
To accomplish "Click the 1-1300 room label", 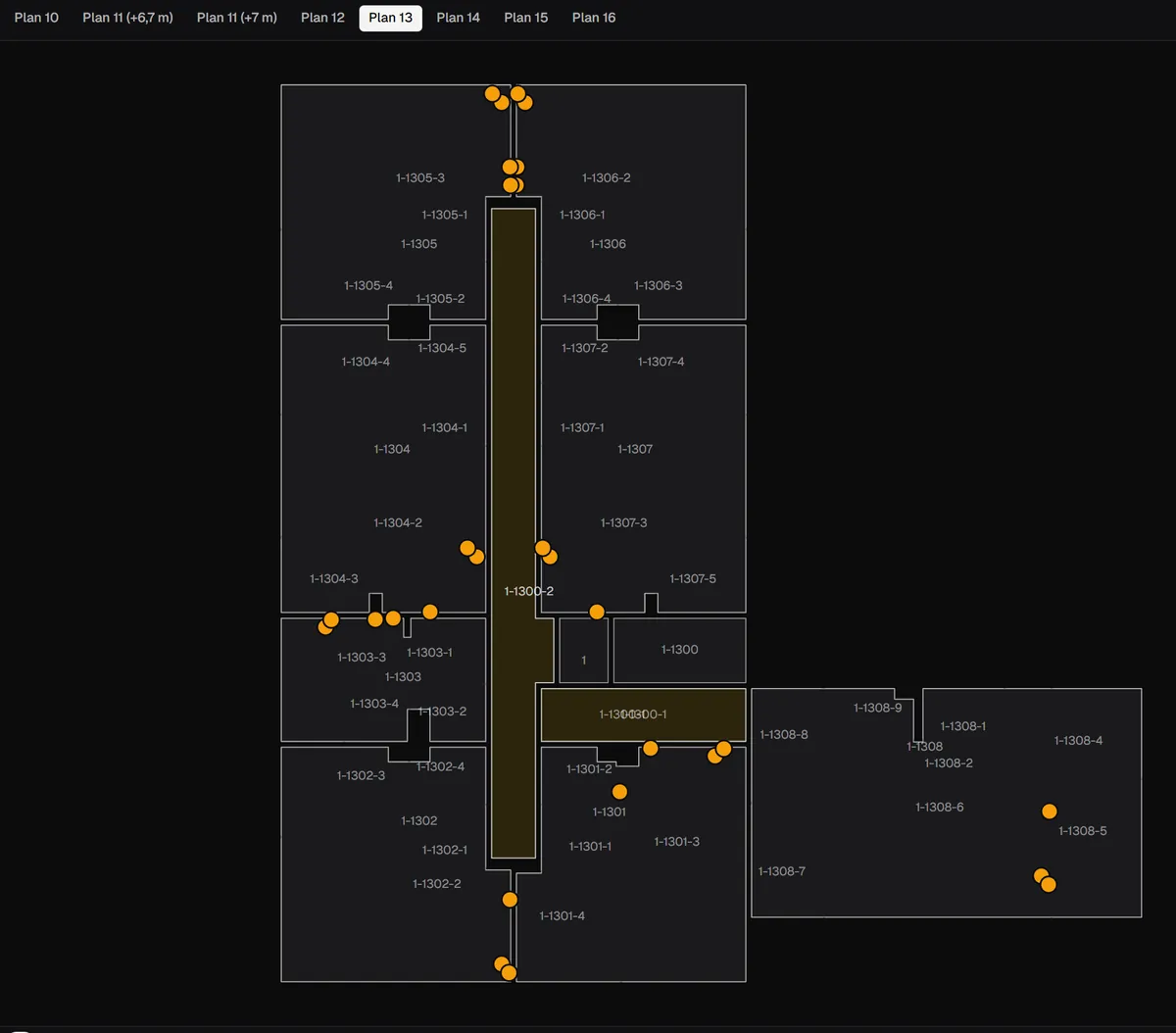I will click(x=680, y=650).
